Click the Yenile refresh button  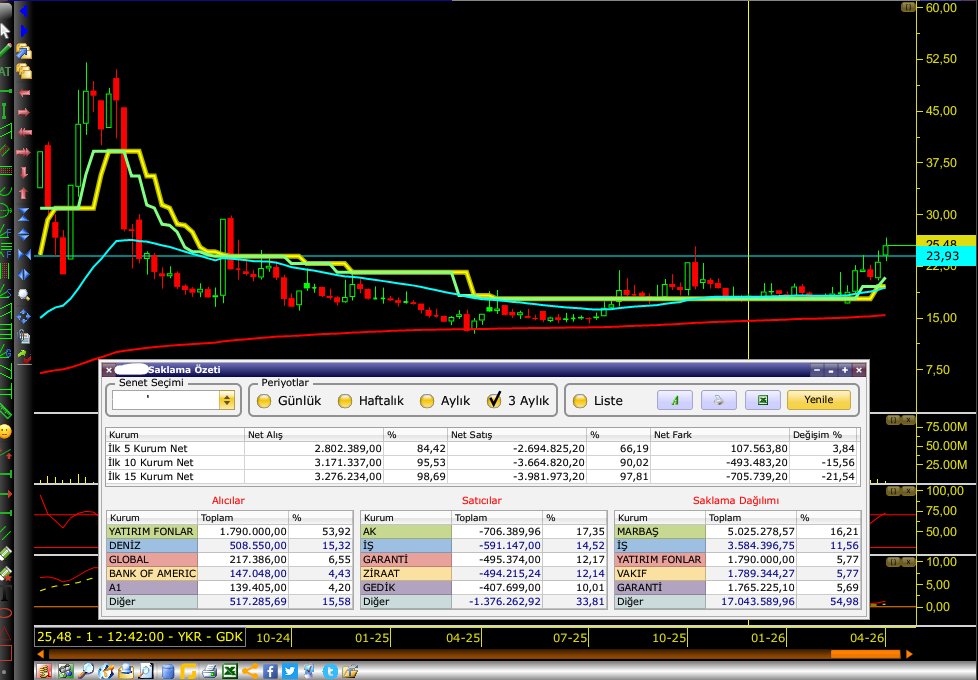pos(819,400)
